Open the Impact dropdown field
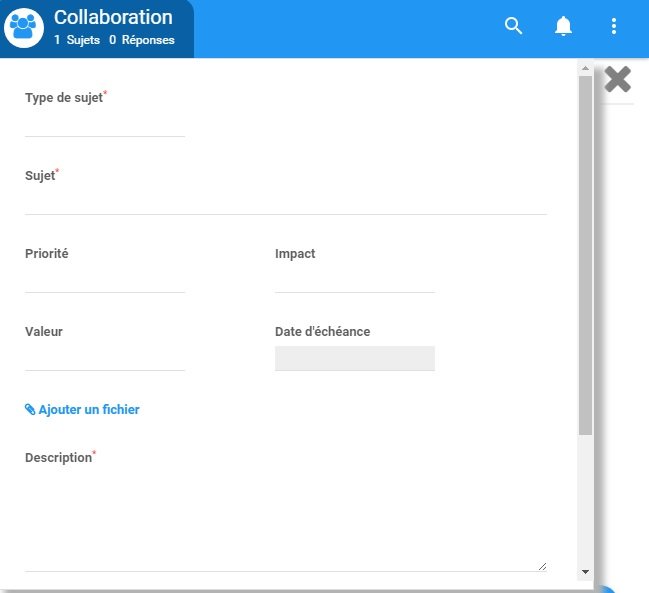The width and height of the screenshot is (649, 593). 355,280
